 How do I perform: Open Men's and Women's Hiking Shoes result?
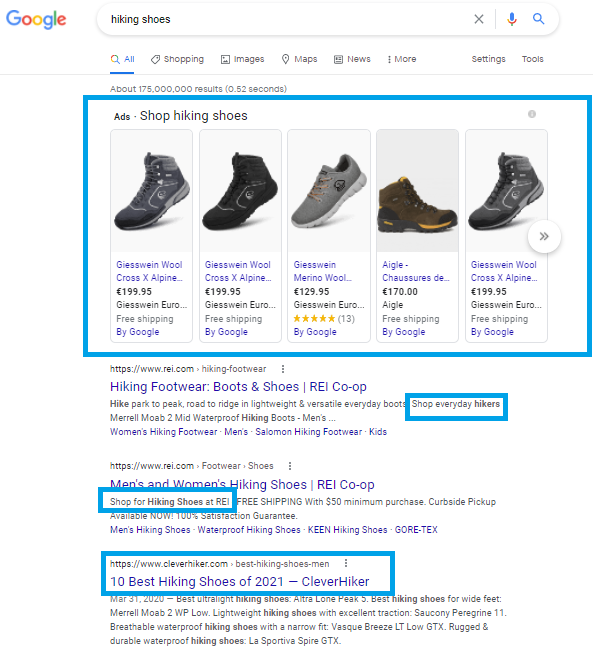(242, 485)
